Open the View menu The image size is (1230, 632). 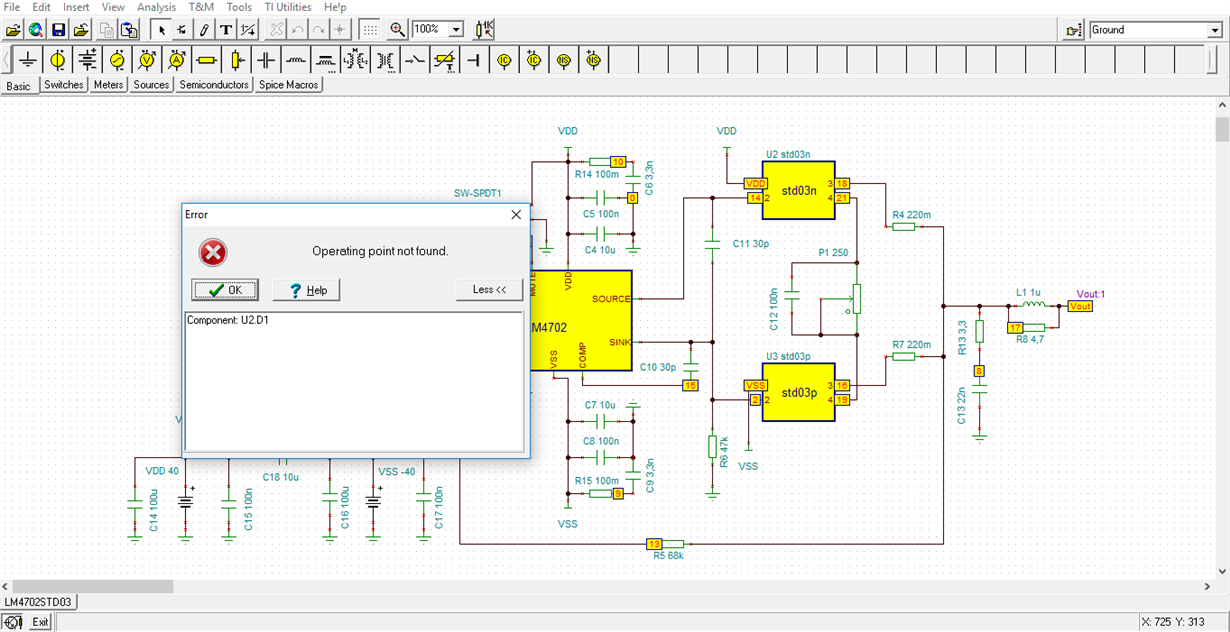tap(113, 7)
